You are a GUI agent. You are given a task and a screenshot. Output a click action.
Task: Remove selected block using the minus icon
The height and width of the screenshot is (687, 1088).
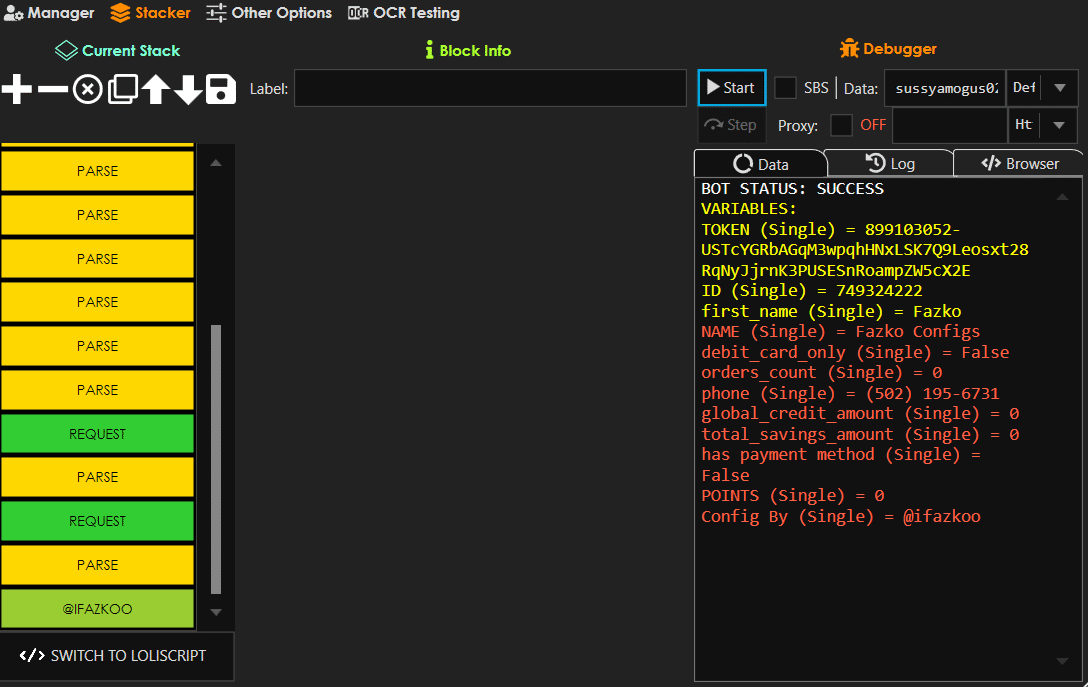click(x=52, y=88)
